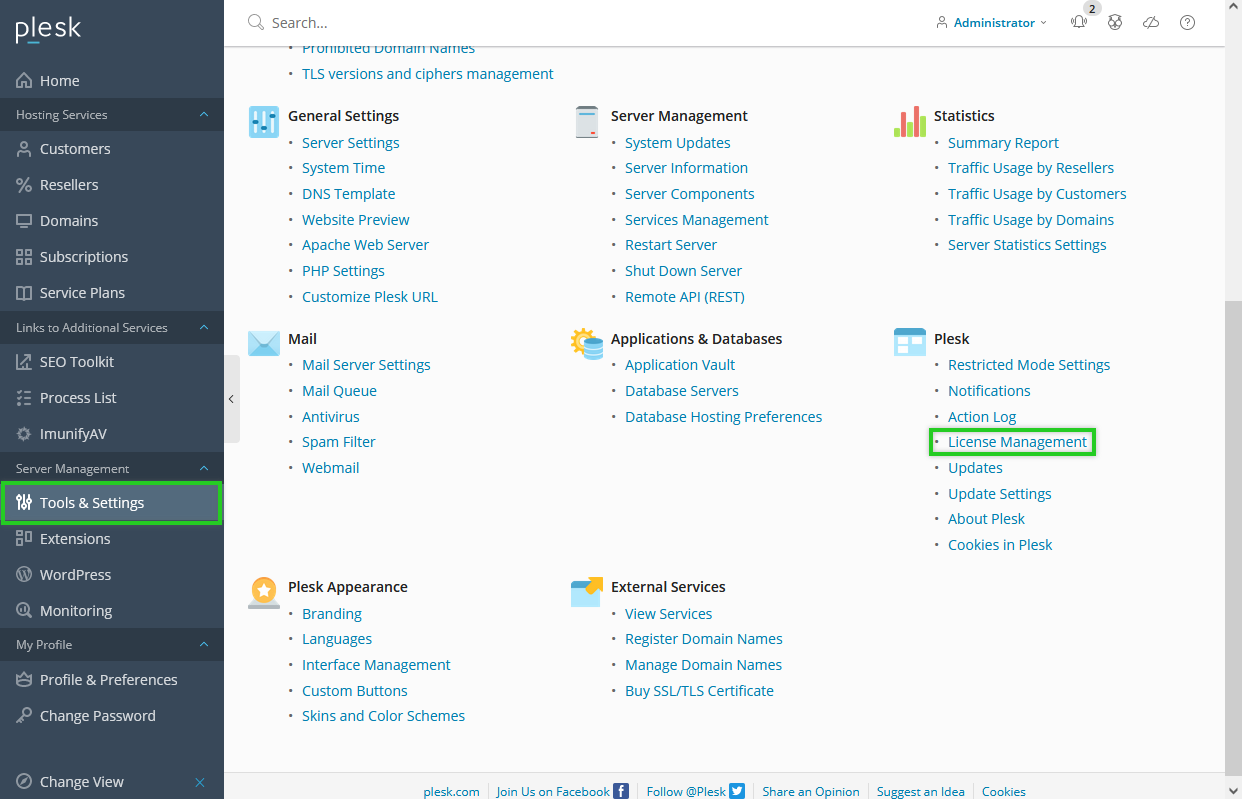Open Extensions in the sidebar
The image size is (1242, 799).
click(75, 539)
